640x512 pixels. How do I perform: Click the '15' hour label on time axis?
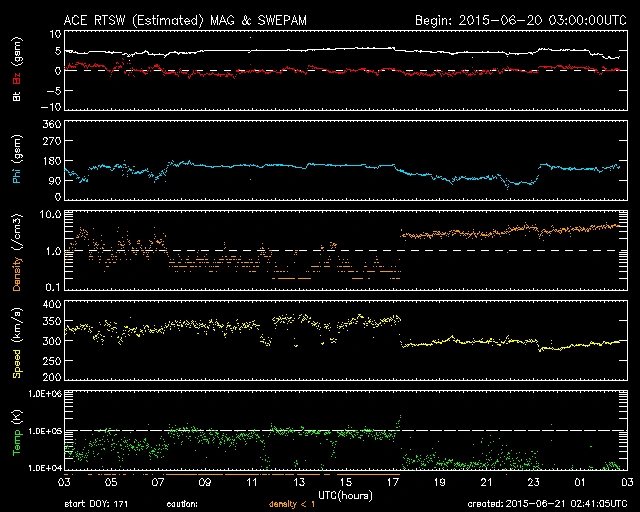tap(346, 483)
